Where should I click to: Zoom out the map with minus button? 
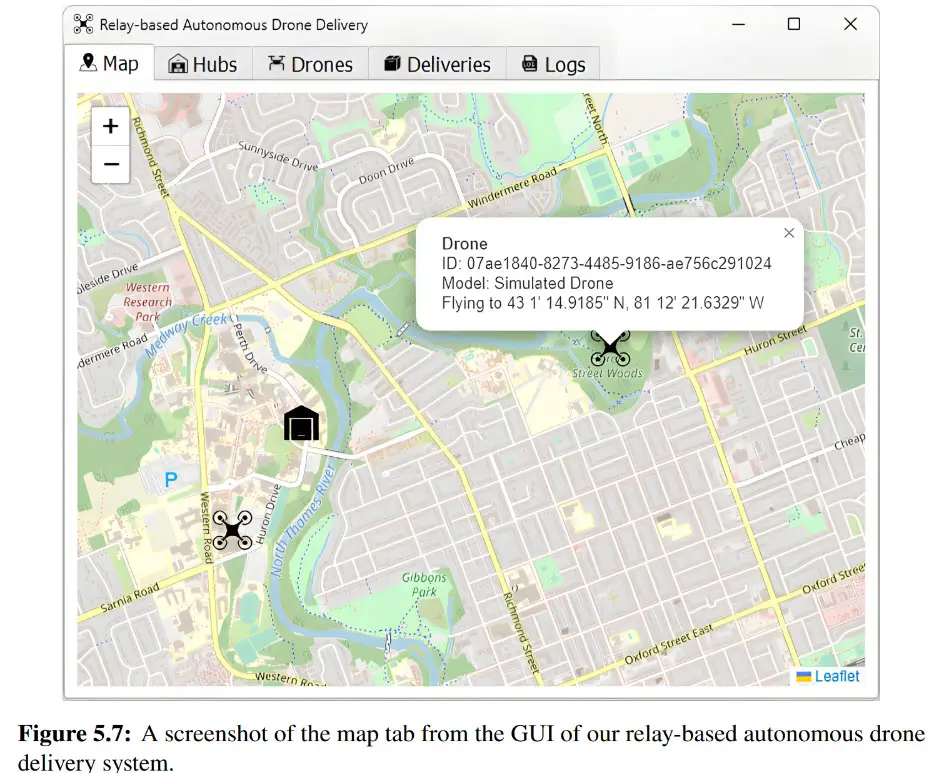click(111, 164)
